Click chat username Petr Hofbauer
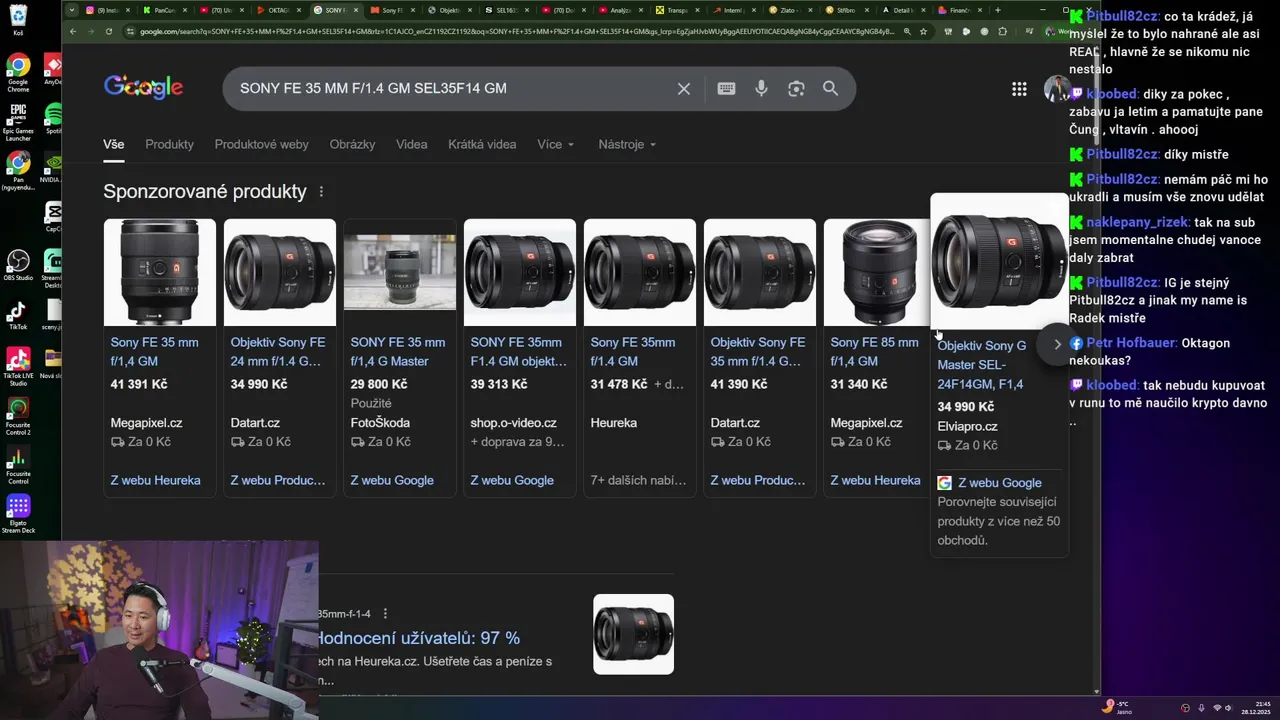This screenshot has height=720, width=1280. coord(1130,343)
